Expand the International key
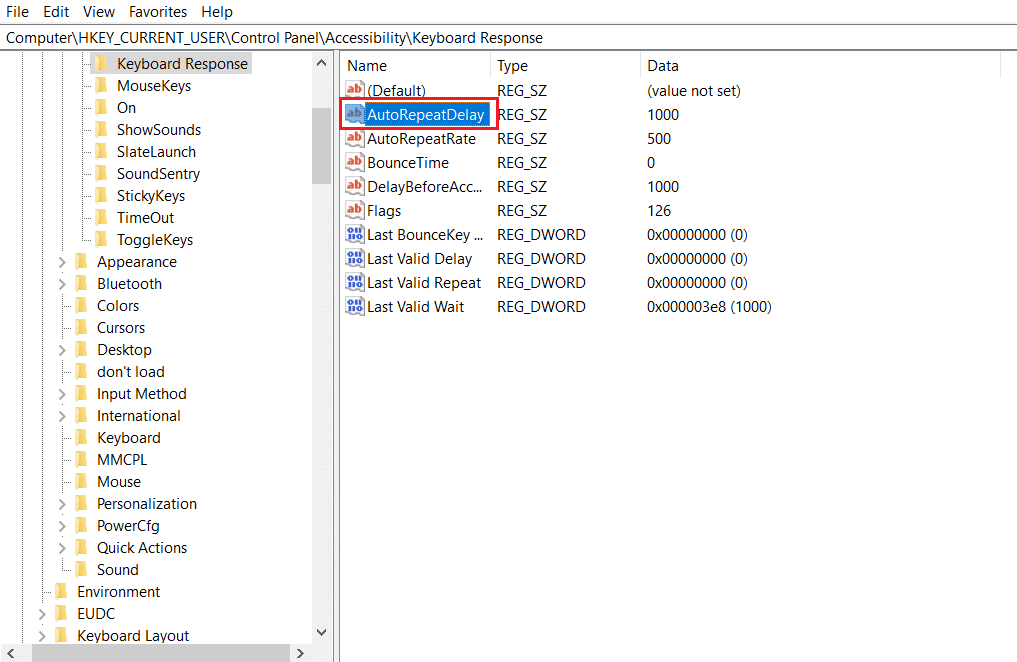 pos(62,416)
